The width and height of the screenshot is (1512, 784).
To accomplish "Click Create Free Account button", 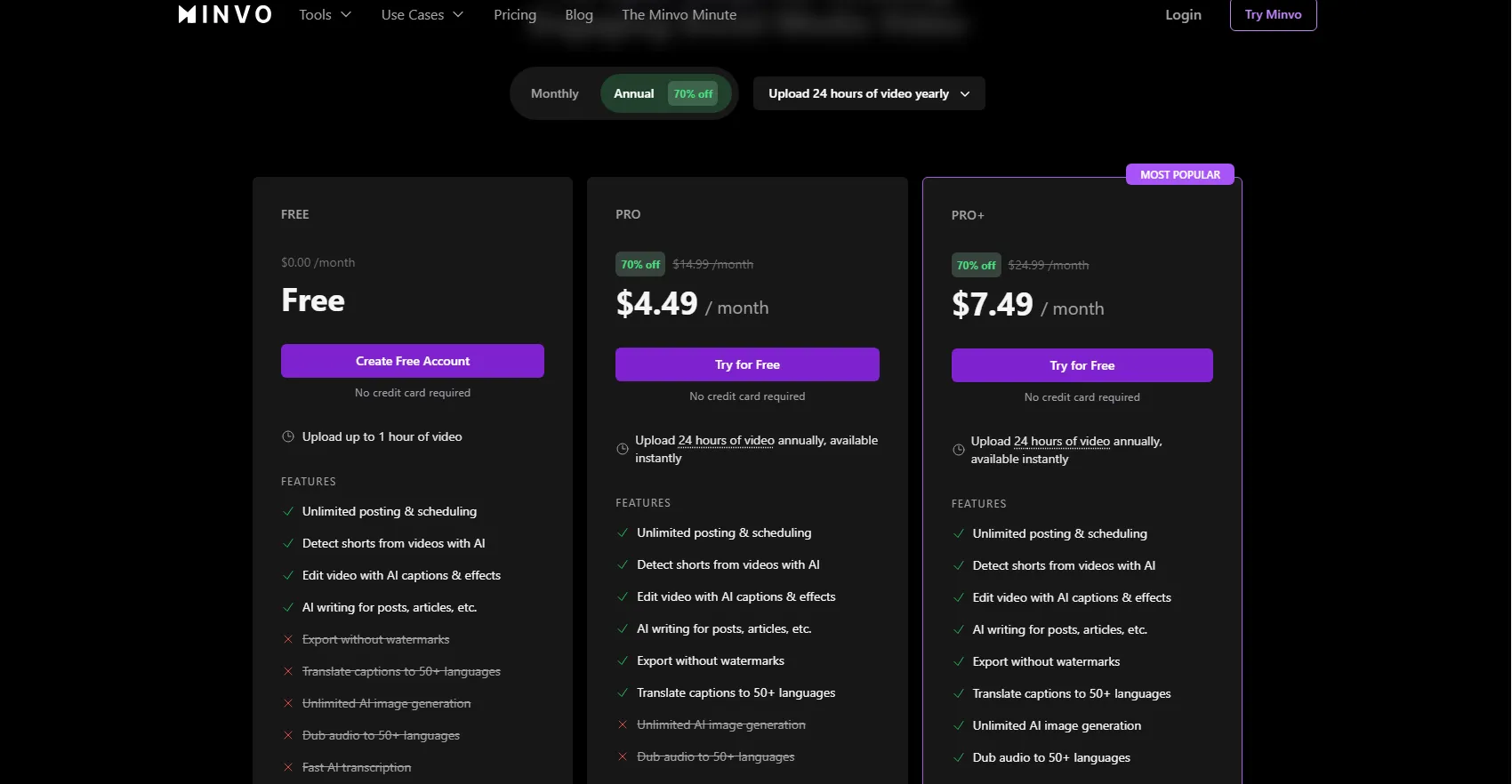I will click(x=413, y=361).
